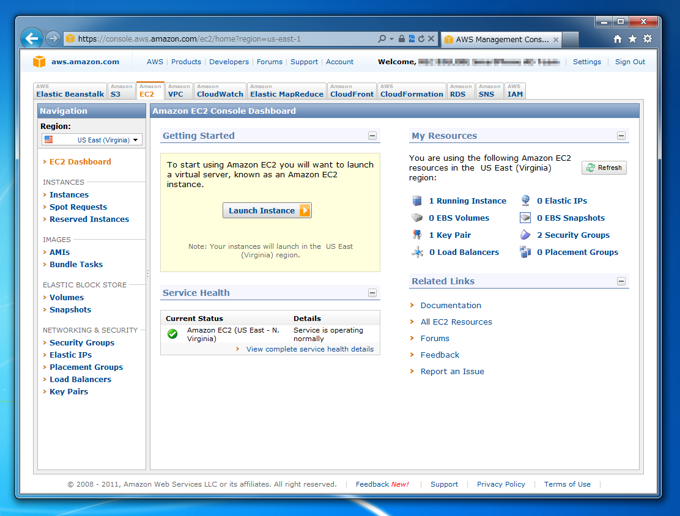Open the Documentation related link

[x=451, y=305]
